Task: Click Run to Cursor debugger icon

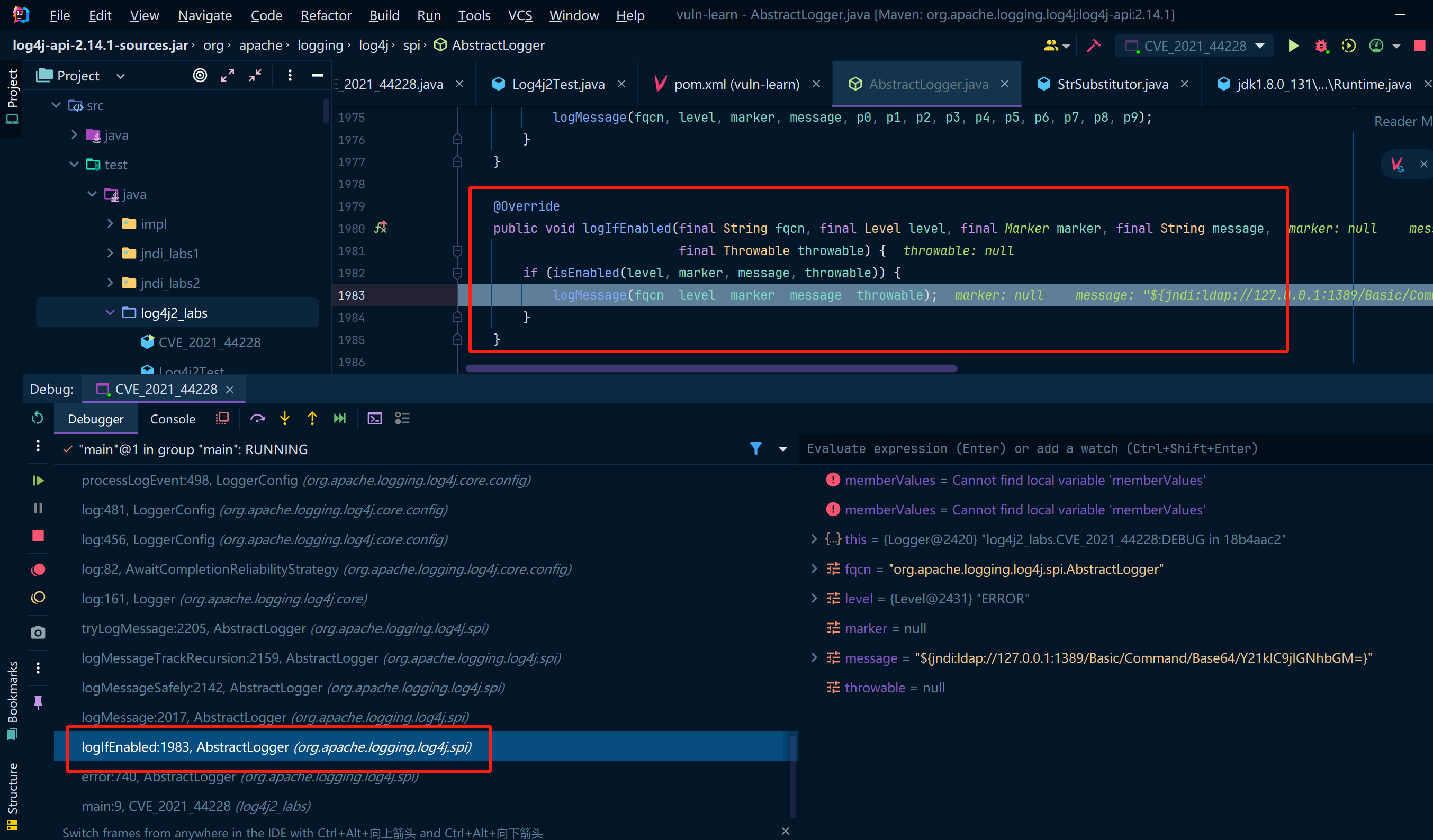Action: pos(339,419)
